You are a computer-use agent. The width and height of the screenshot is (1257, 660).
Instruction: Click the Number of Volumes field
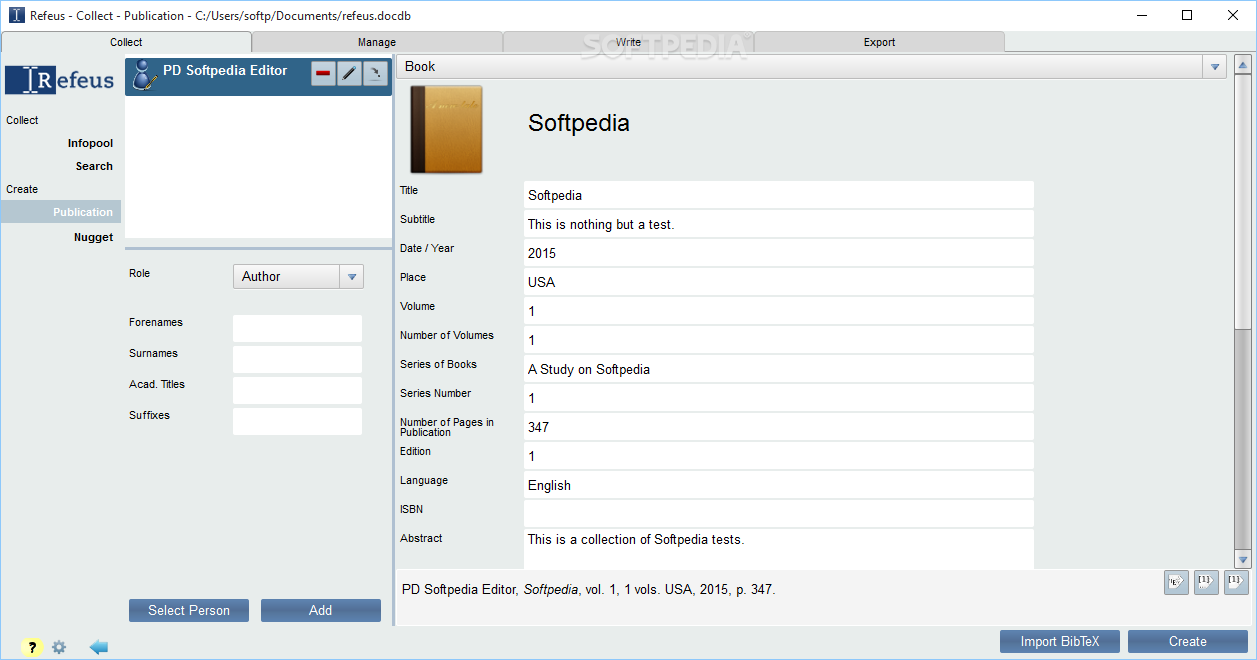click(778, 340)
